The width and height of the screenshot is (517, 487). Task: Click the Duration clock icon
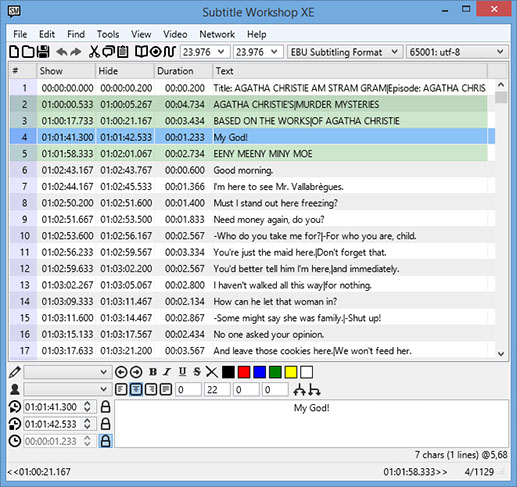15,441
